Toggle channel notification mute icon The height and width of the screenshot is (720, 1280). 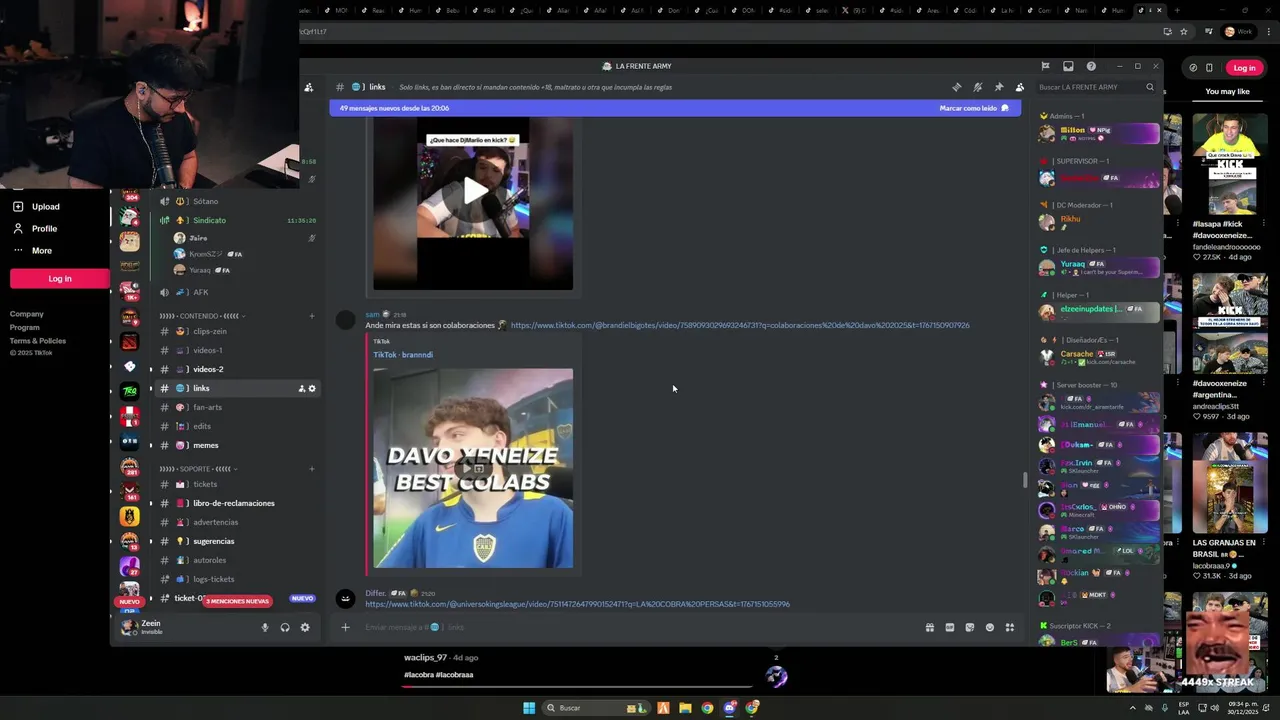pyautogui.click(x=978, y=87)
